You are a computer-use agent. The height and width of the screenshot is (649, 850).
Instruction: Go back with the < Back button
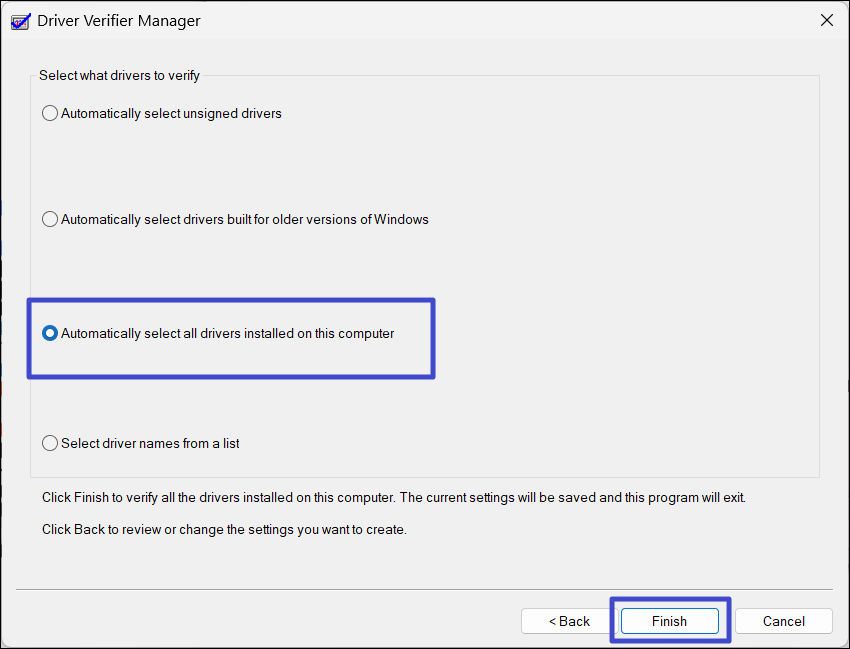[x=569, y=621]
